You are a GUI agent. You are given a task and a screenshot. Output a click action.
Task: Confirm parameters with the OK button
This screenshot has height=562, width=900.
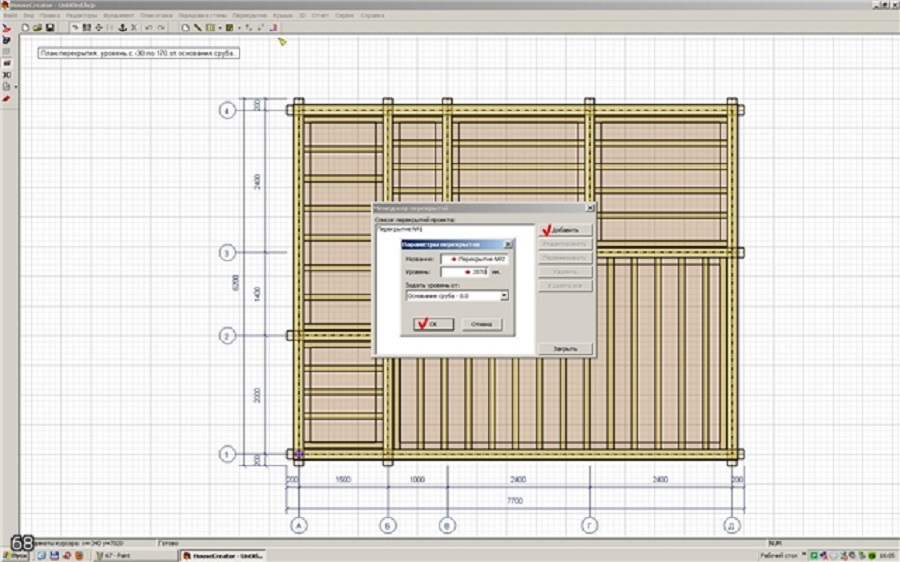tap(433, 324)
